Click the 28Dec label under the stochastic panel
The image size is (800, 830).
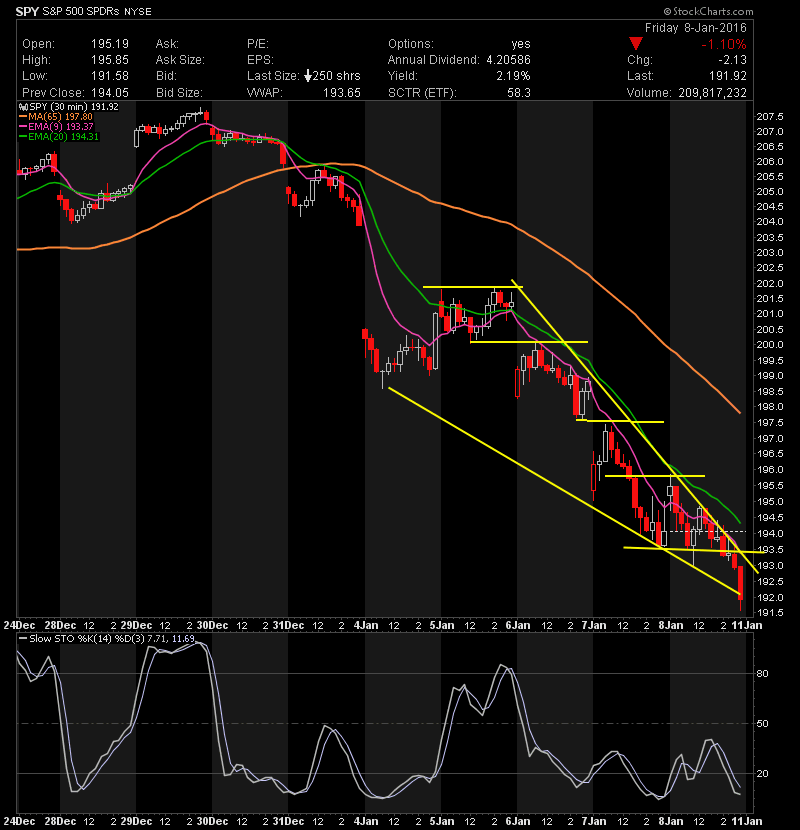tap(60, 822)
